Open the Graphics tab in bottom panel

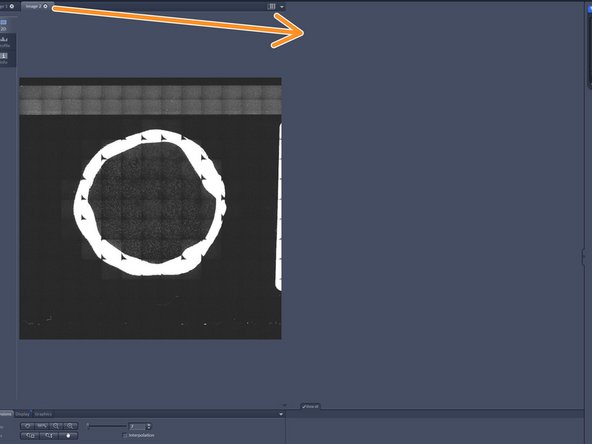pyautogui.click(x=43, y=414)
